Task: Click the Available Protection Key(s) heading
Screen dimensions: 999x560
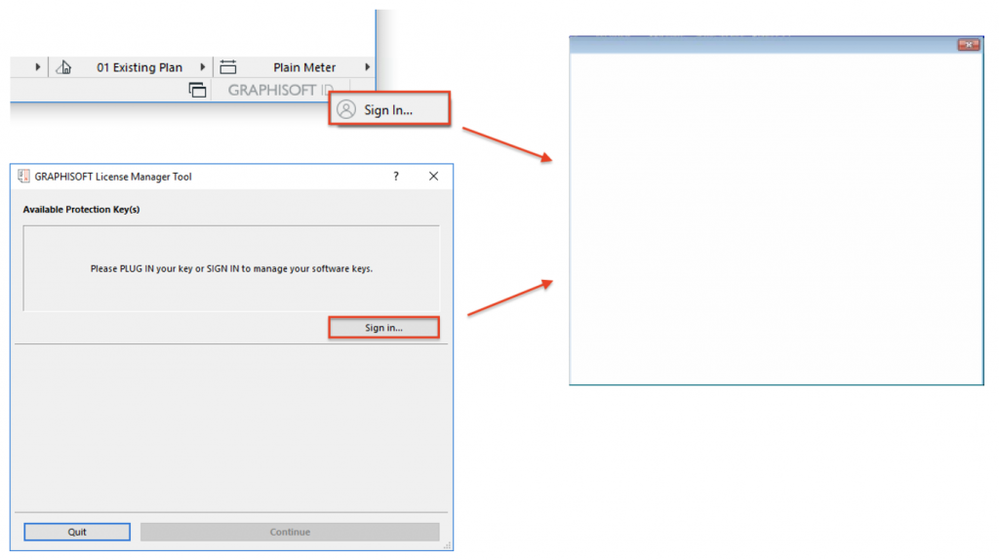Action: pos(82,209)
